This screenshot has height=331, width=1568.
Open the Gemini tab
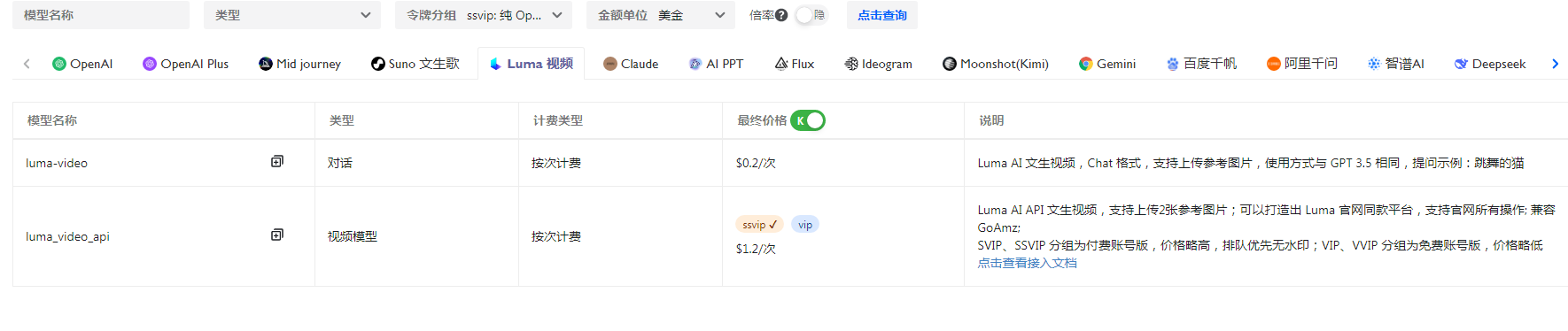tap(1107, 64)
